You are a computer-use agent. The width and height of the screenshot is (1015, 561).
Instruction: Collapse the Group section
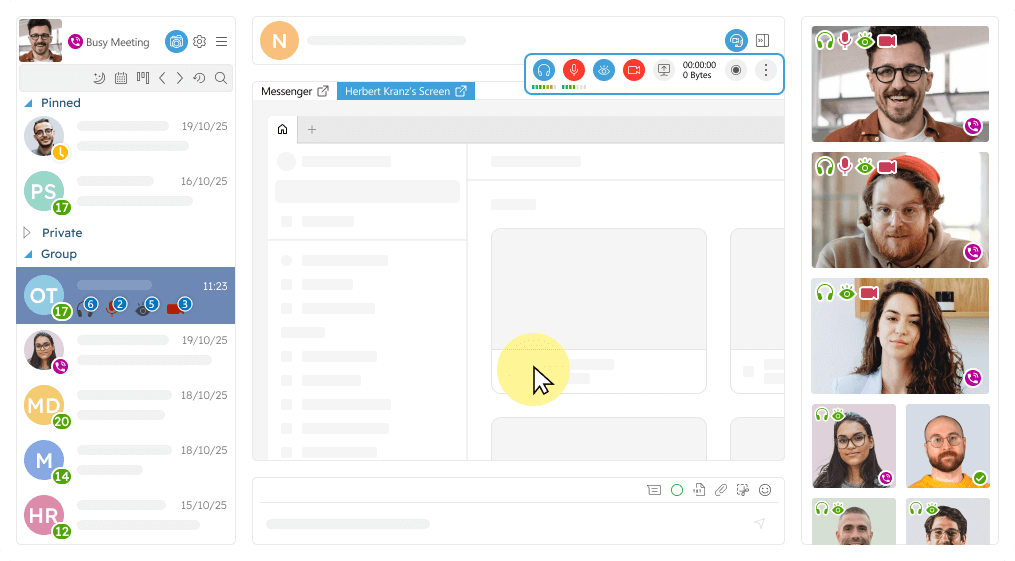click(28, 254)
